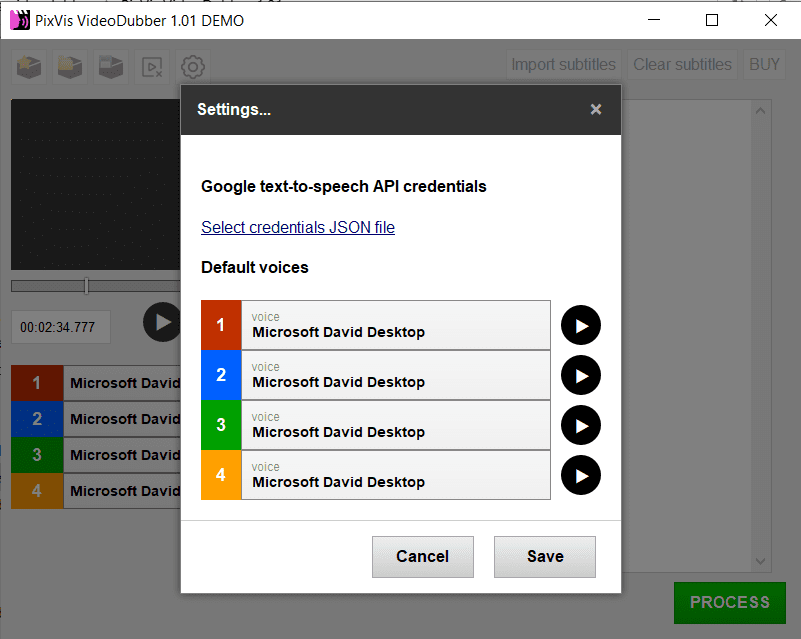Click main window green speaker 3 swatch
This screenshot has width=801, height=639.
click(37, 455)
